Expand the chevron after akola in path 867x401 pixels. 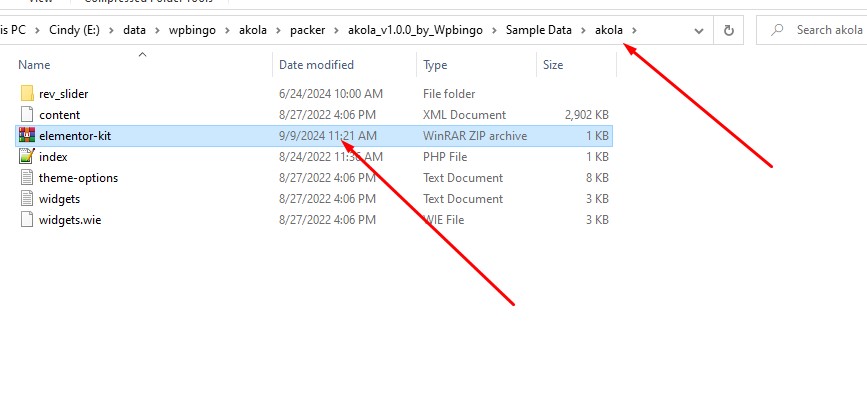coord(634,30)
